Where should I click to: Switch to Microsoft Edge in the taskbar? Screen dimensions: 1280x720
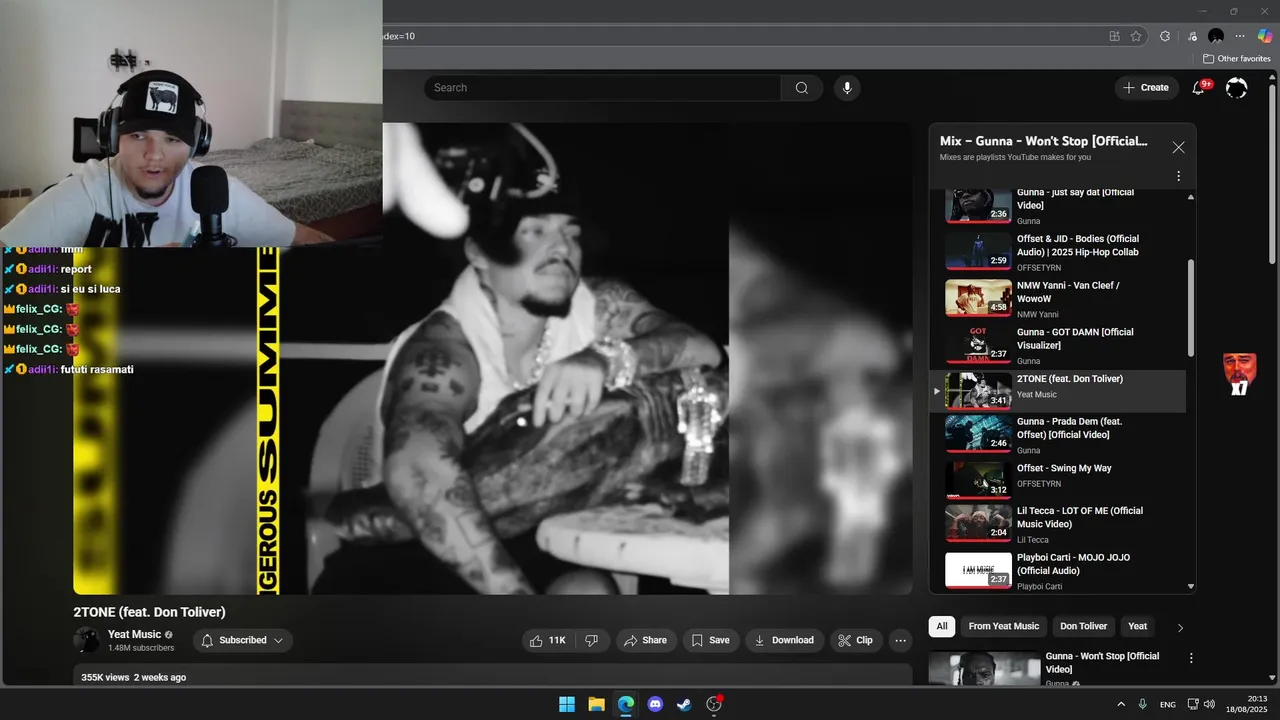(x=626, y=704)
